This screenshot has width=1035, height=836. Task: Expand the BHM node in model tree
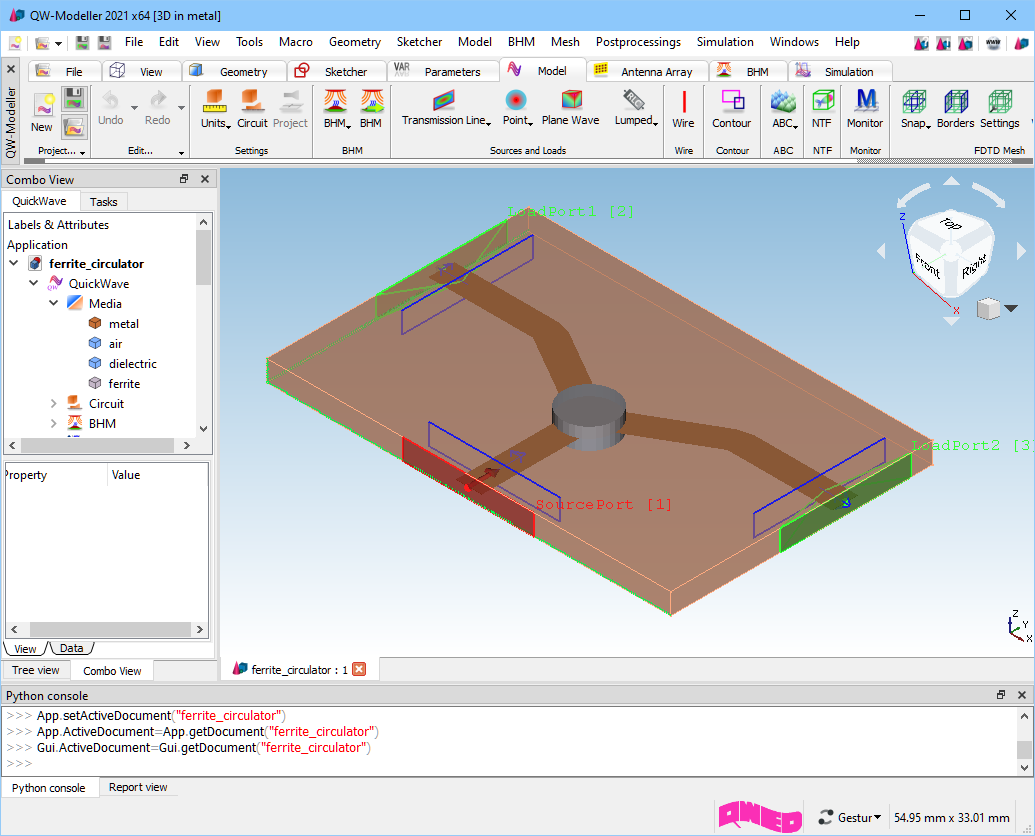53,424
